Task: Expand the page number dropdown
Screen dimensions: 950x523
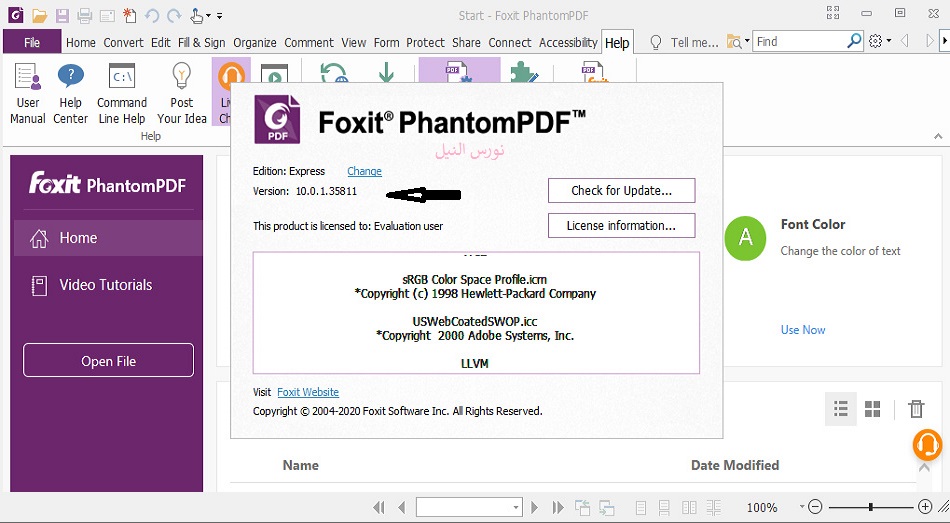Action: click(x=516, y=508)
